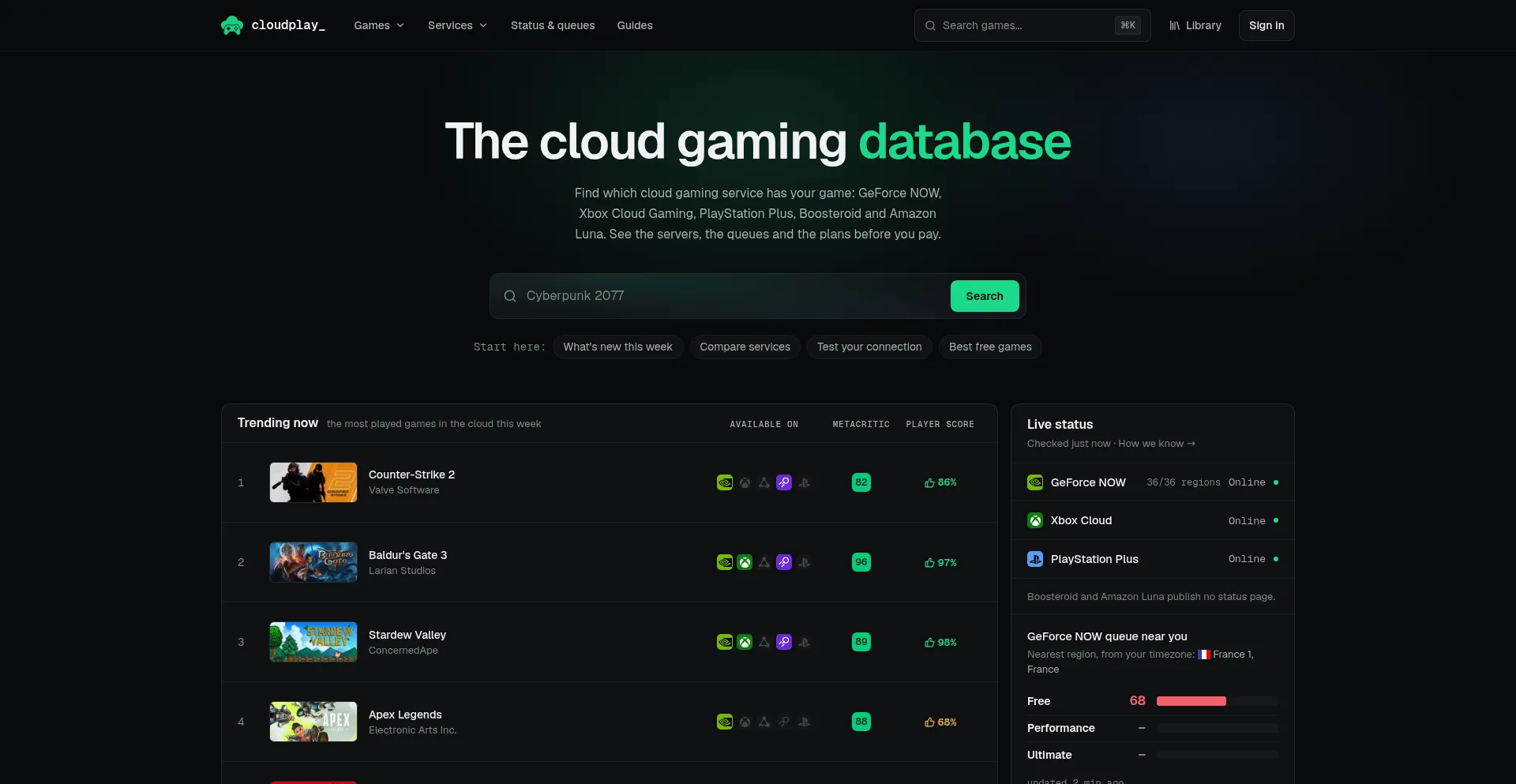Click the Sign in button
Viewport: 1516px width, 784px height.
1266,25
